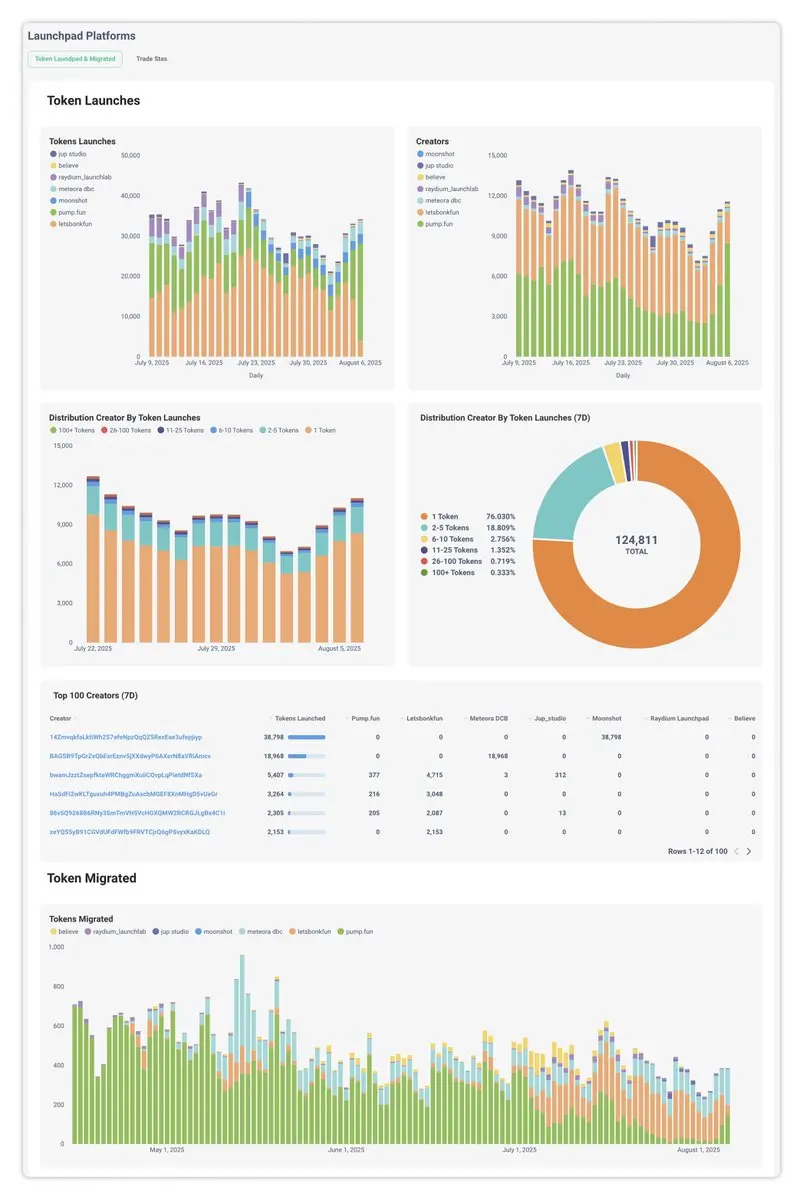The height and width of the screenshot is (1200, 803).
Task: Toggle letsbonkfun legend dot in Creators chart
Action: tap(420, 212)
